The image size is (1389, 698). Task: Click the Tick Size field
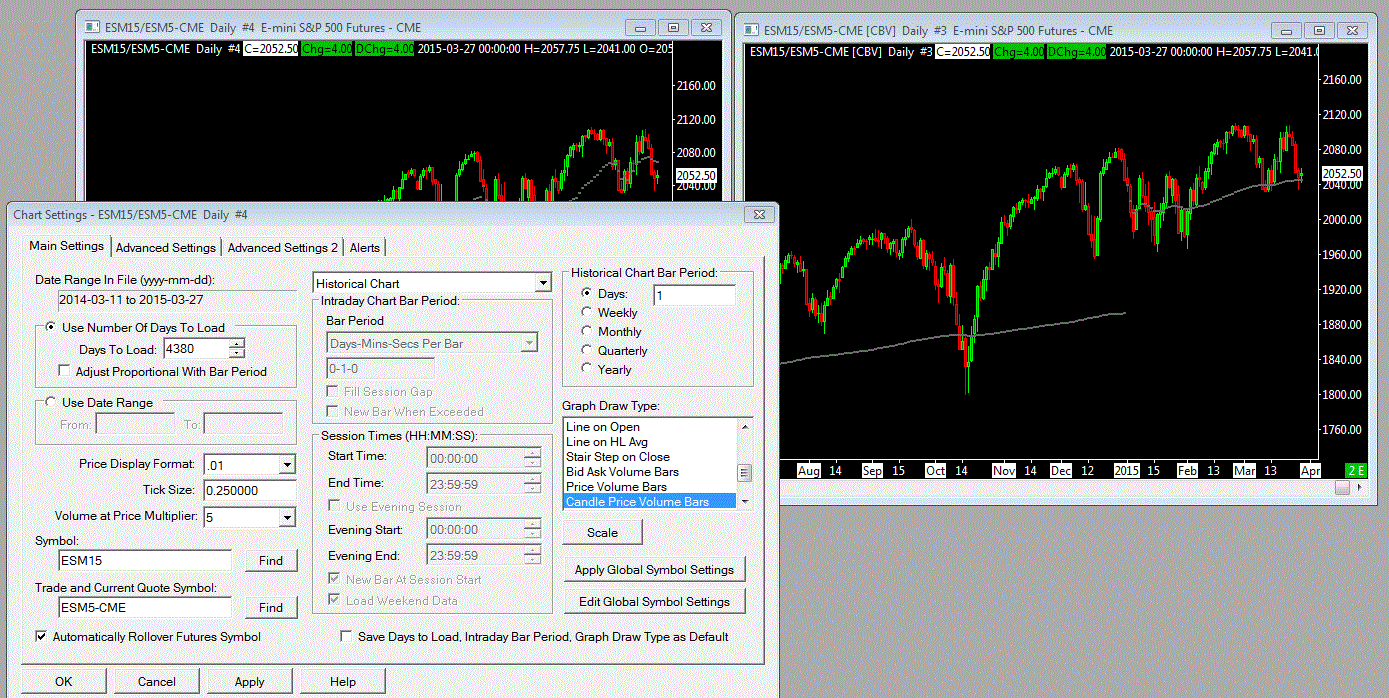250,490
